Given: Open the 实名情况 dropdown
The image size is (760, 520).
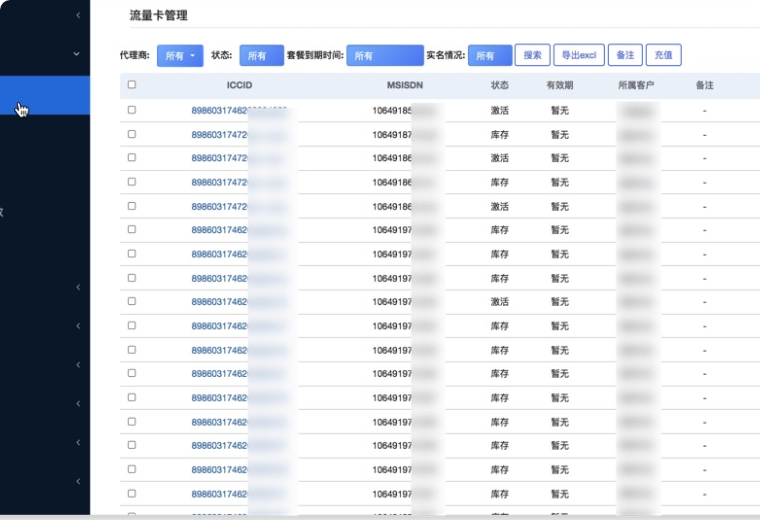Looking at the screenshot, I should [x=489, y=56].
